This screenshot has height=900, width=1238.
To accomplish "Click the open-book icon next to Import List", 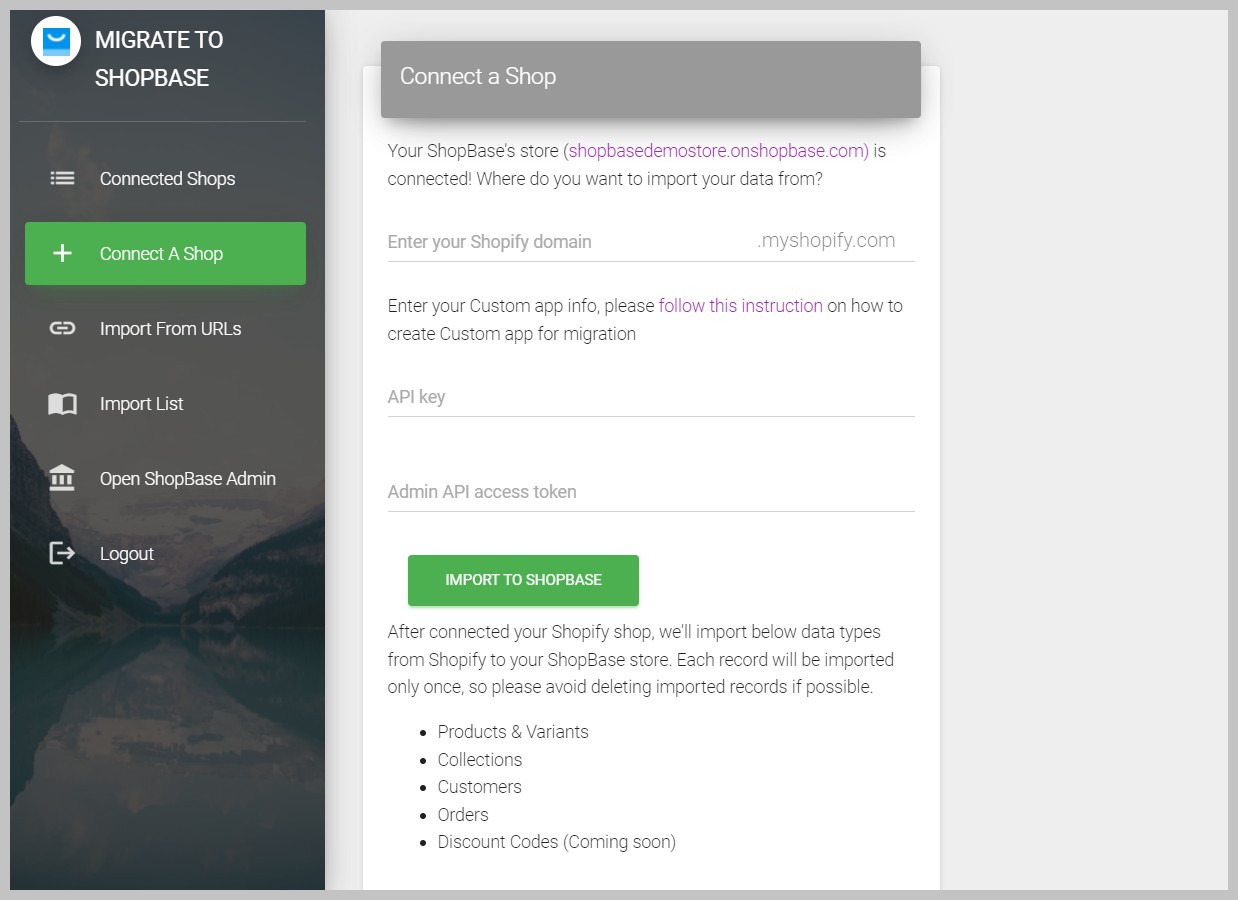I will click(x=62, y=404).
